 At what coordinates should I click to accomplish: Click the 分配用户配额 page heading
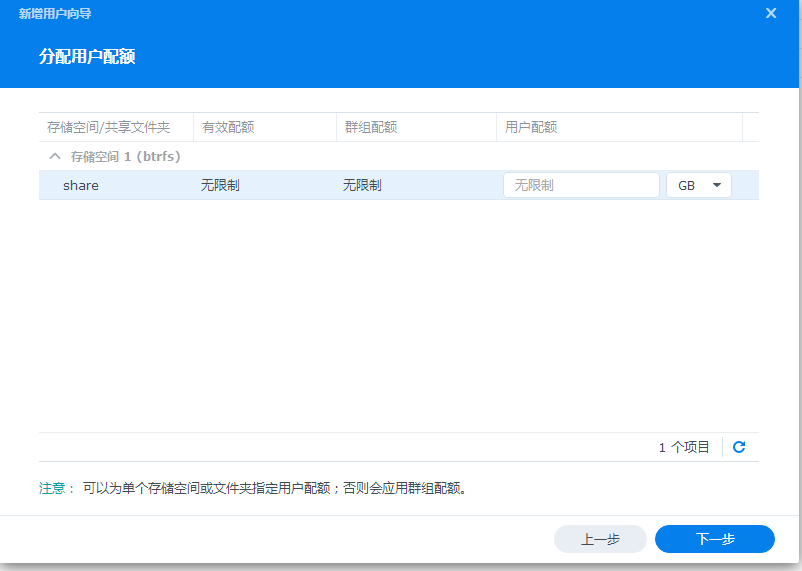click(87, 57)
